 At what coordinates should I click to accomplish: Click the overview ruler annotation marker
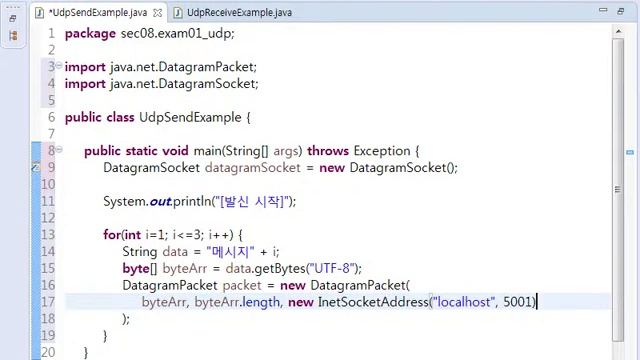coord(630,152)
